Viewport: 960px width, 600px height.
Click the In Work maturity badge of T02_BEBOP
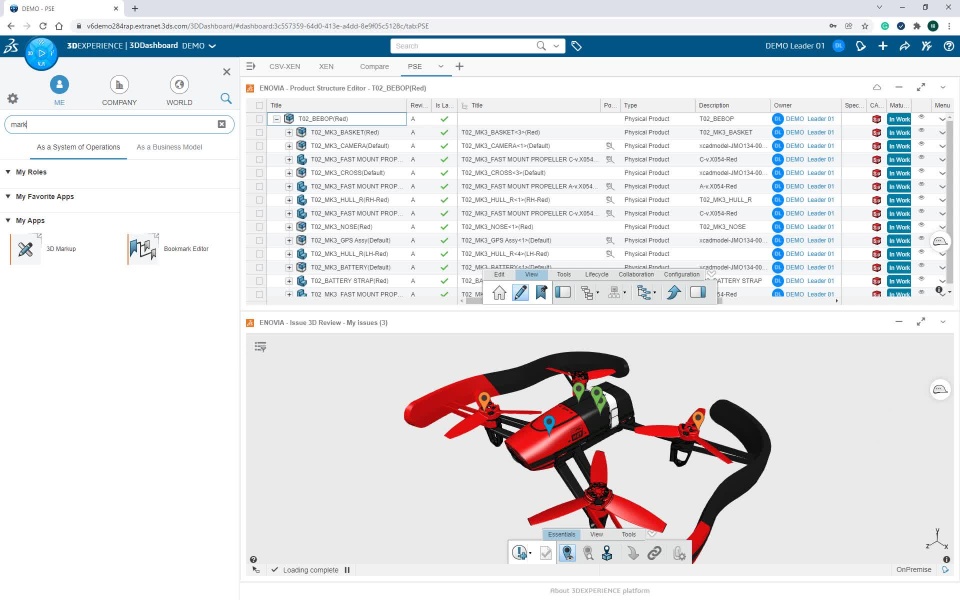pyautogui.click(x=899, y=119)
